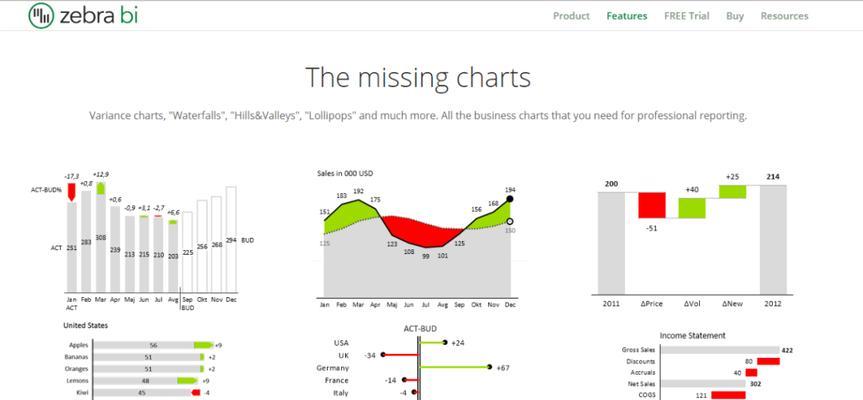863x400 pixels.
Task: Open the Hills&Valleys sales area chart
Action: pos(418,239)
